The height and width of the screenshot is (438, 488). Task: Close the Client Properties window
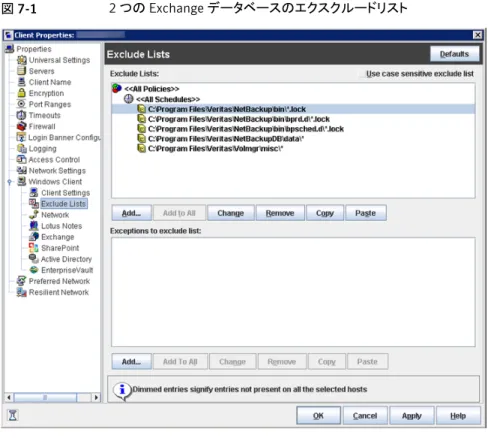pyautogui.click(x=478, y=35)
